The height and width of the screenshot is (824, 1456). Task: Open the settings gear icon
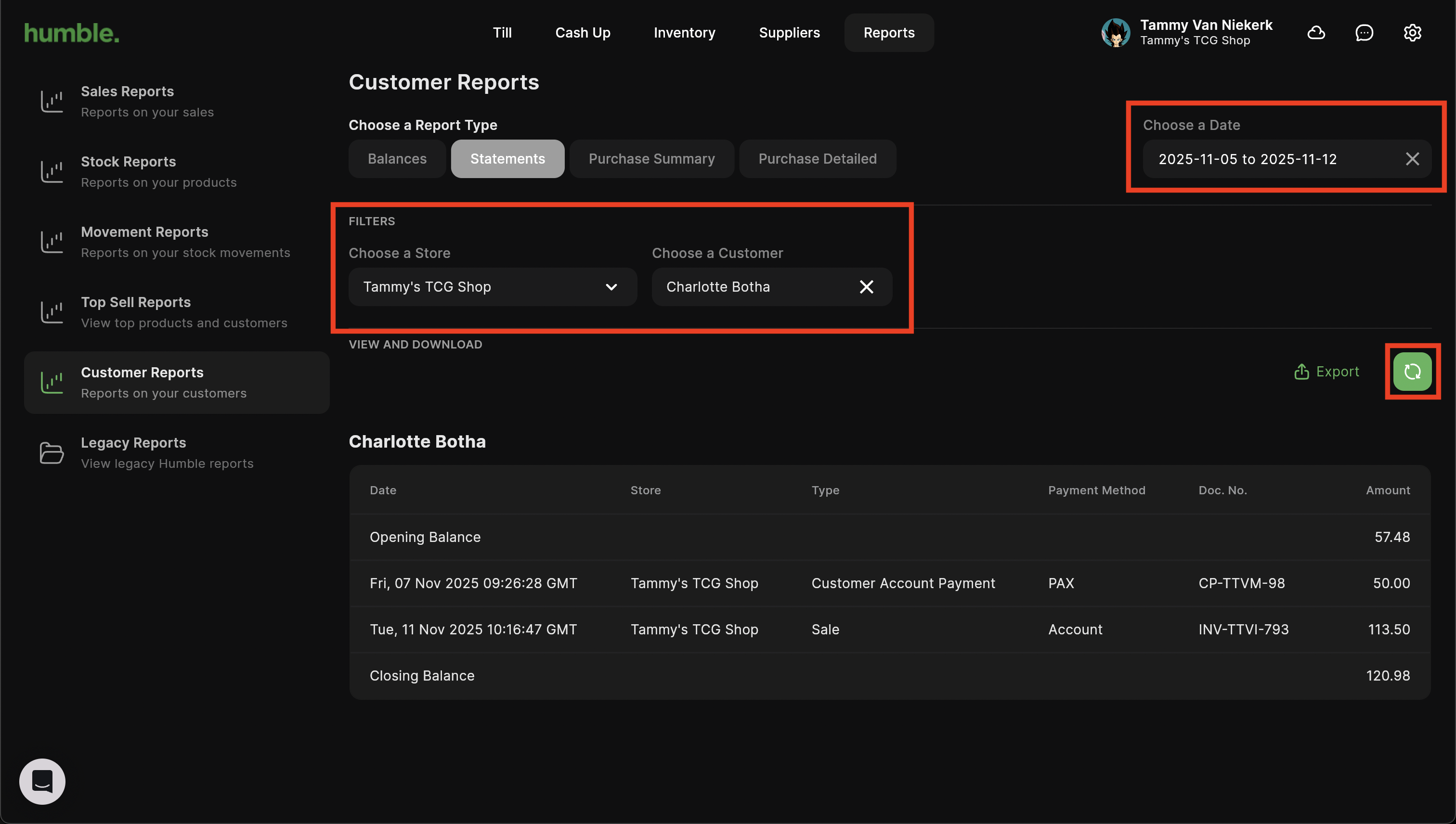click(1412, 33)
